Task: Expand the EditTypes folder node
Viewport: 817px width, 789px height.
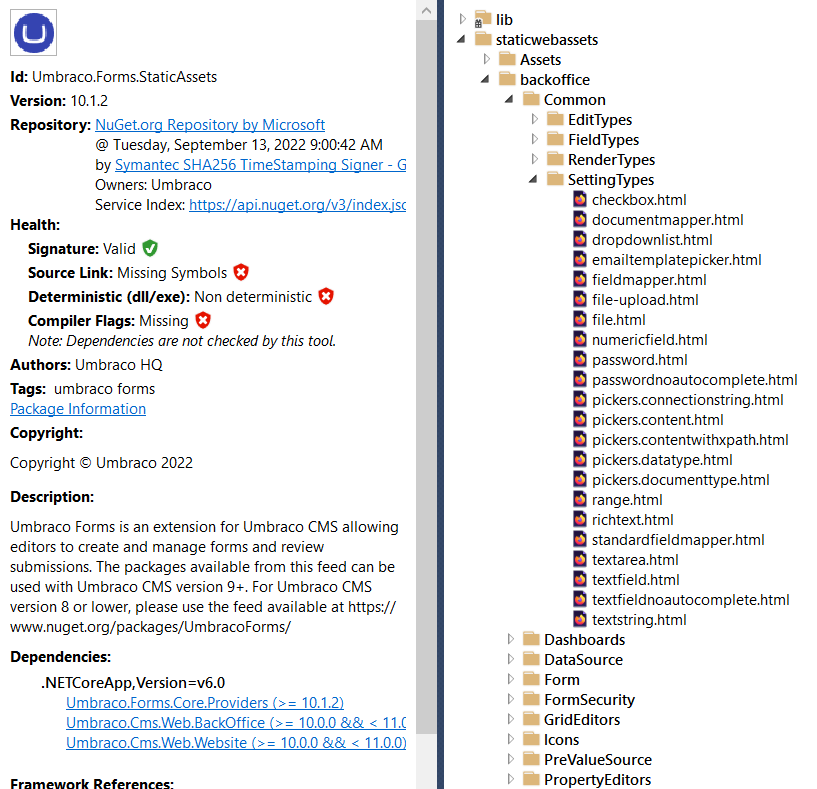Action: click(x=534, y=119)
